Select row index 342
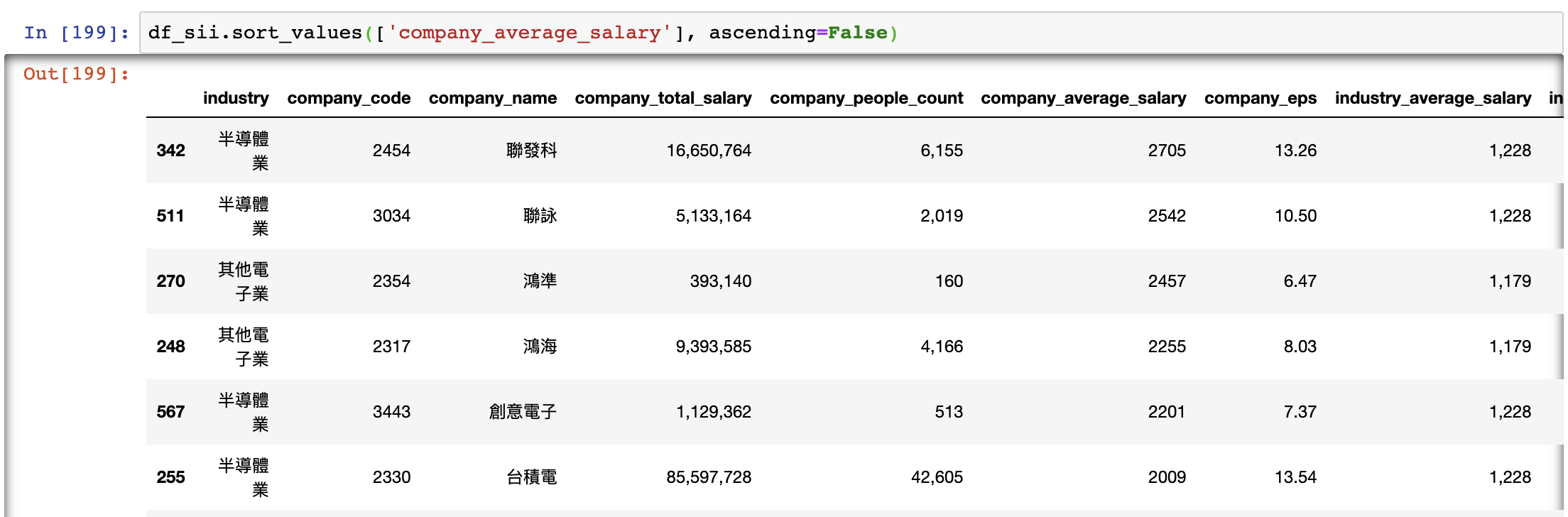 170,151
